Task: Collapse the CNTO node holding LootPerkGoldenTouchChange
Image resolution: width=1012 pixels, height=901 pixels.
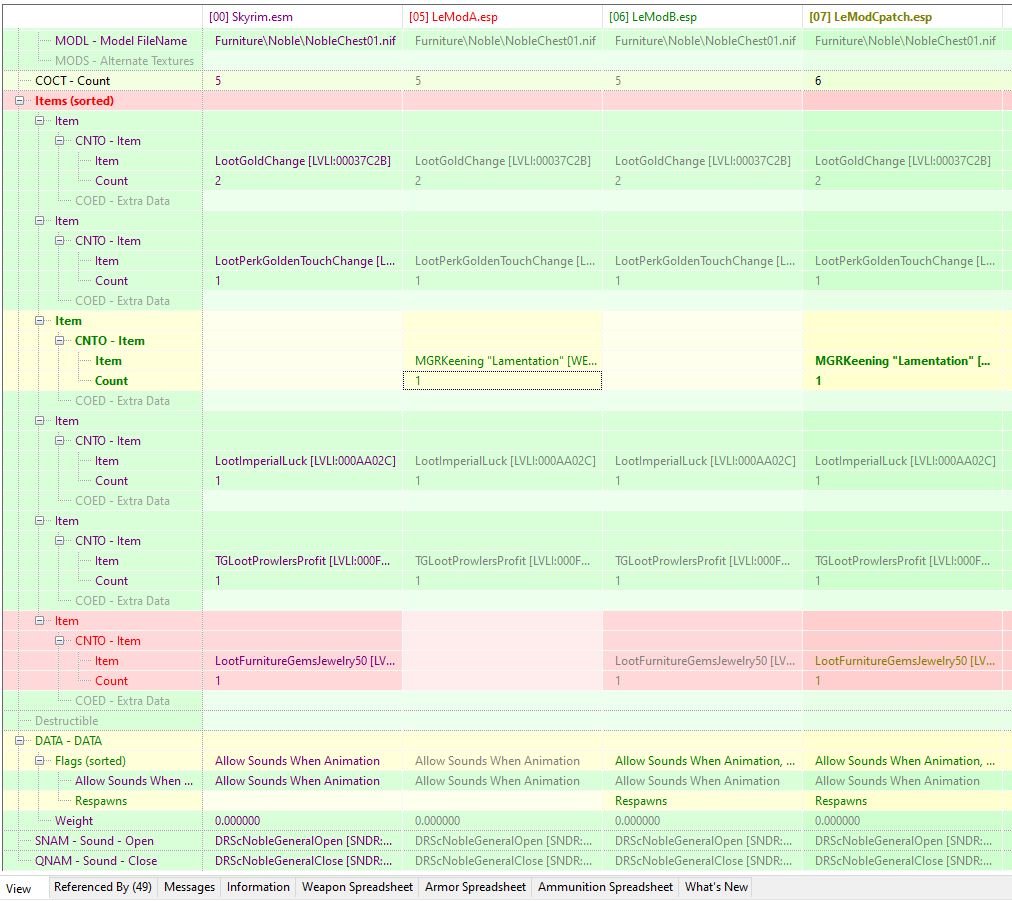Action: 59,240
